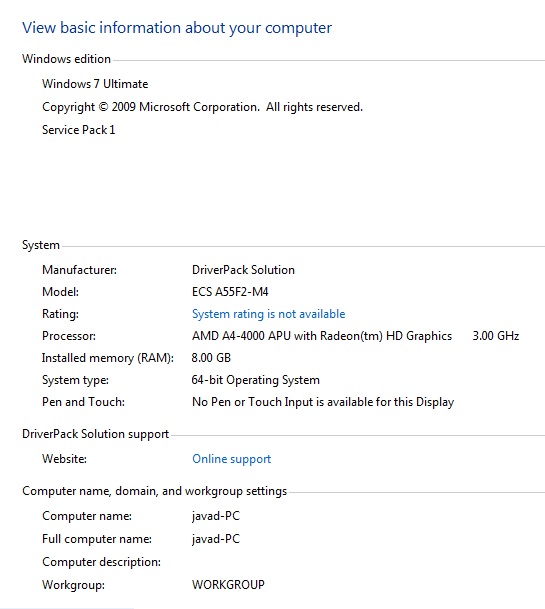Select the Windows 7 Ultimate edition text
545x609 pixels.
pos(95,84)
